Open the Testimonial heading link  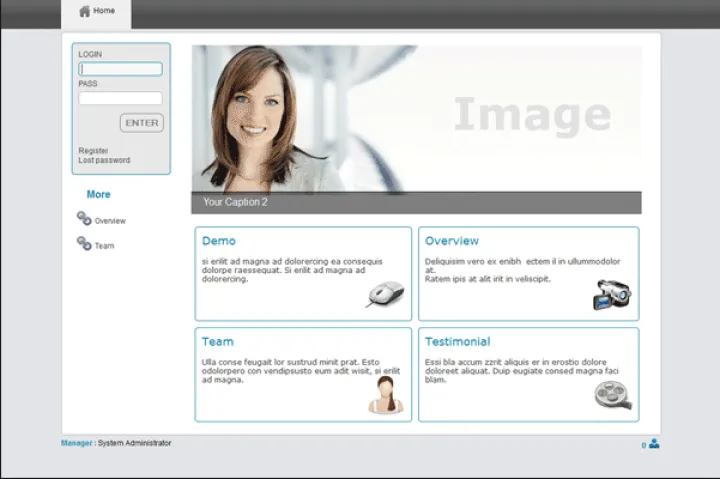point(457,342)
